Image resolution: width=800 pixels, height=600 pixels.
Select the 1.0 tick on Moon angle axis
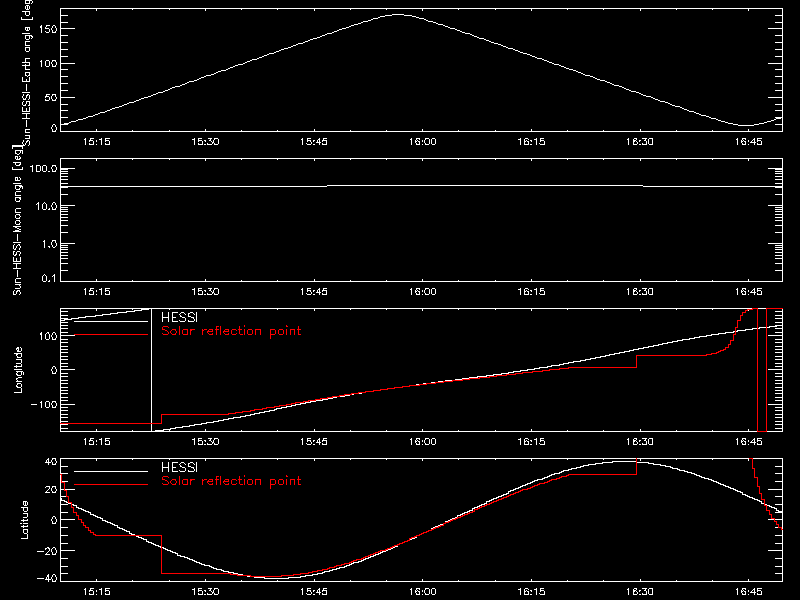49,244
